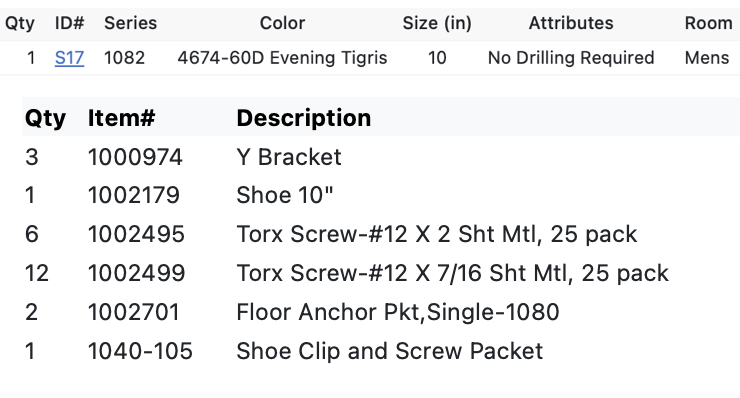Click the Attributes column header
This screenshot has height=398, width=740.
571,23
